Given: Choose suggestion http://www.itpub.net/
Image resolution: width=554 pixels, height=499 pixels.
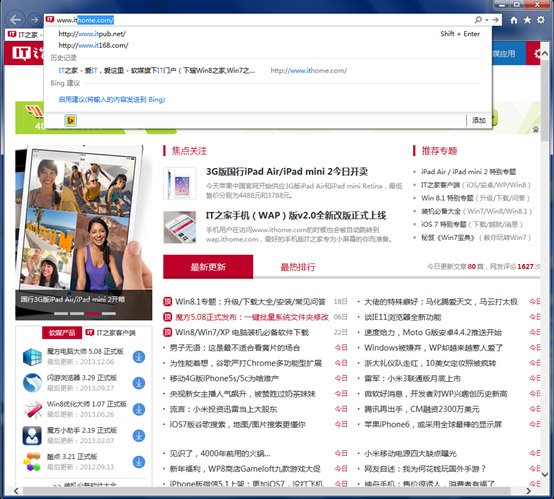Looking at the screenshot, I should [x=92, y=34].
